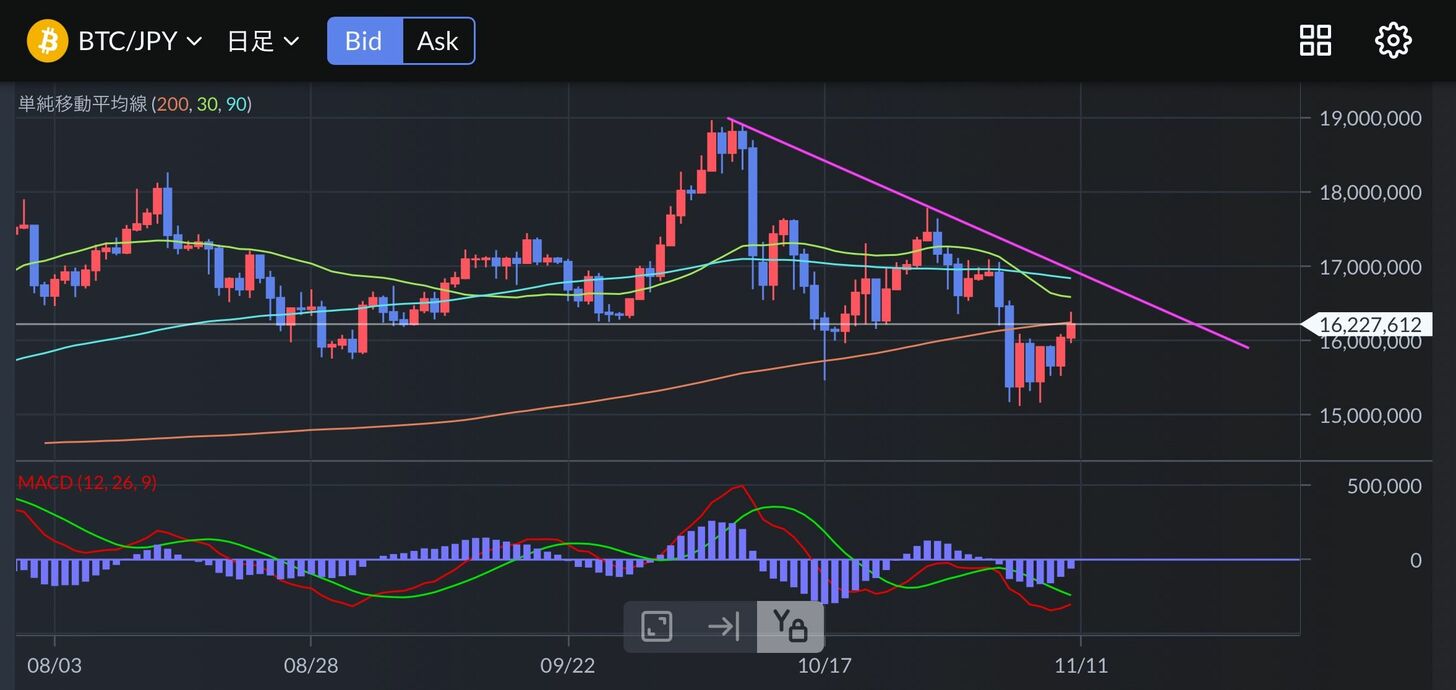Click the cyan 90 moving average period
This screenshot has width=1456, height=690.
[x=236, y=104]
